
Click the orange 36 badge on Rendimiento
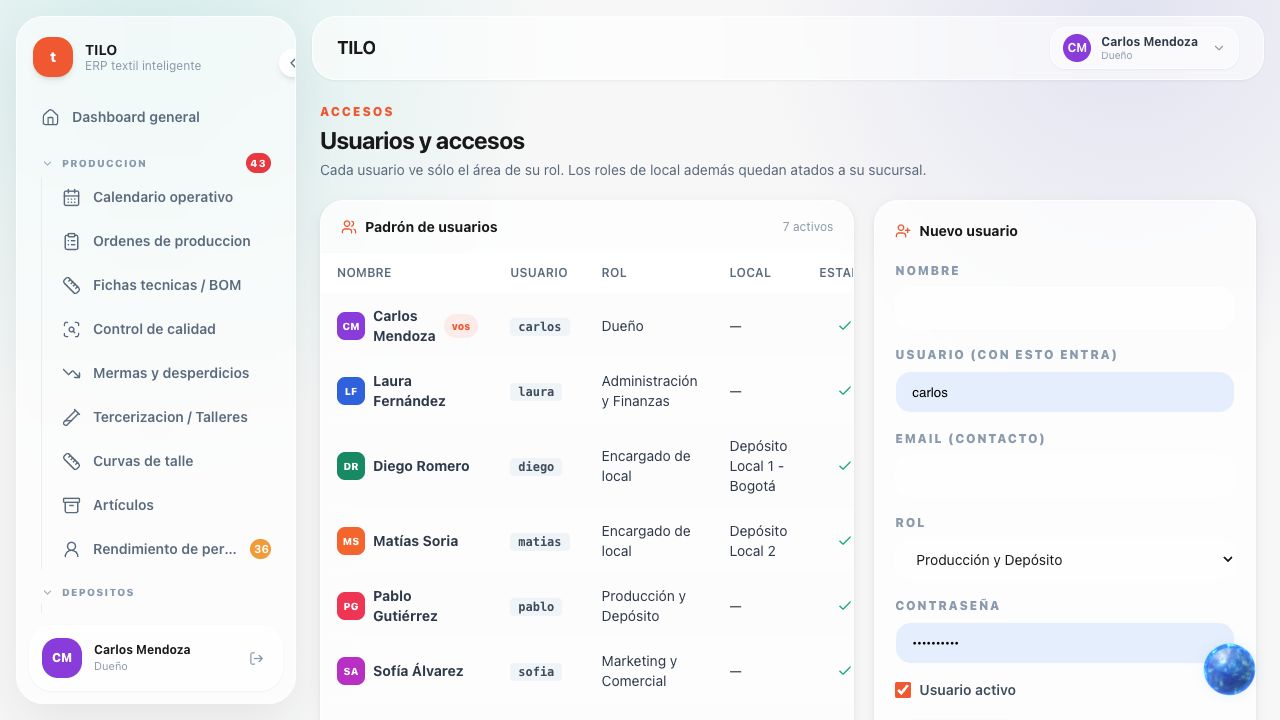pos(261,549)
